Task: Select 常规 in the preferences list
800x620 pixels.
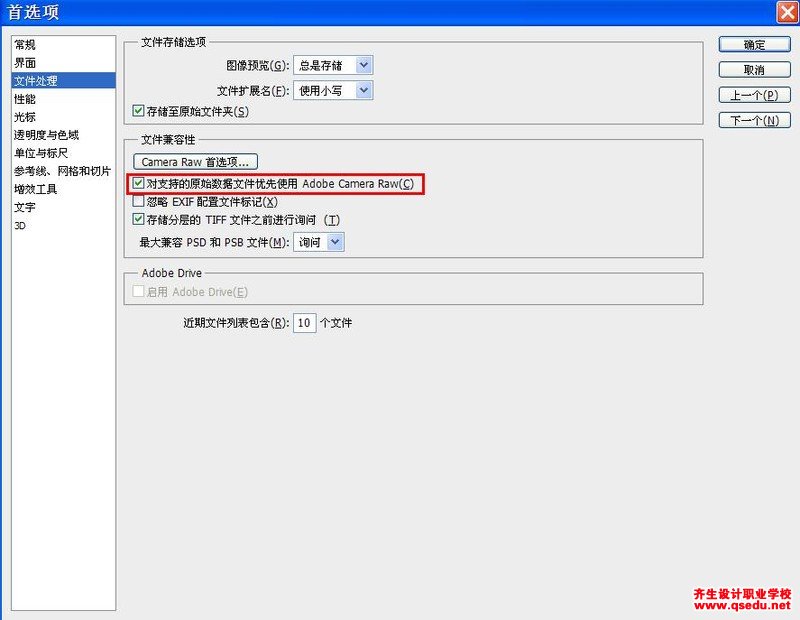Action: click(25, 45)
